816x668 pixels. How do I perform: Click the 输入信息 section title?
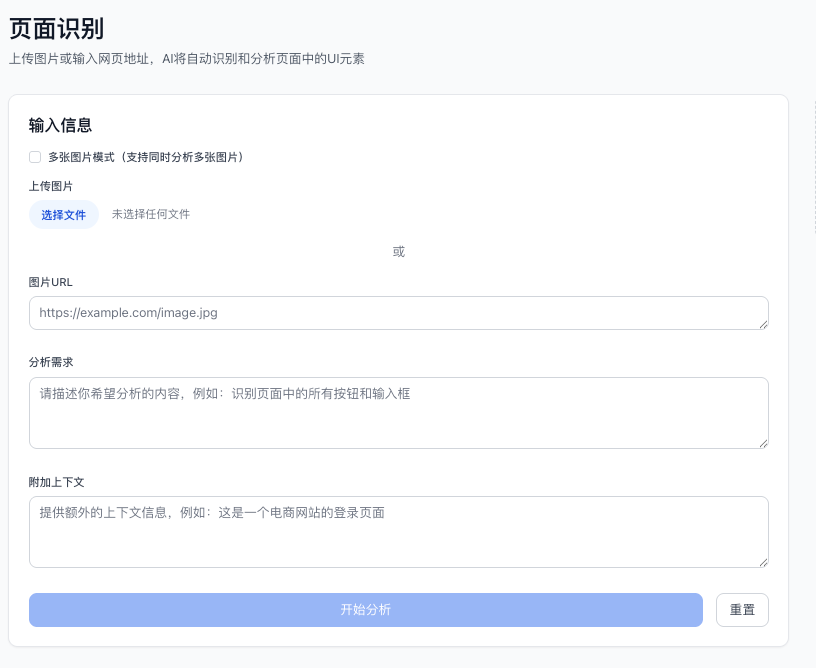[60, 125]
